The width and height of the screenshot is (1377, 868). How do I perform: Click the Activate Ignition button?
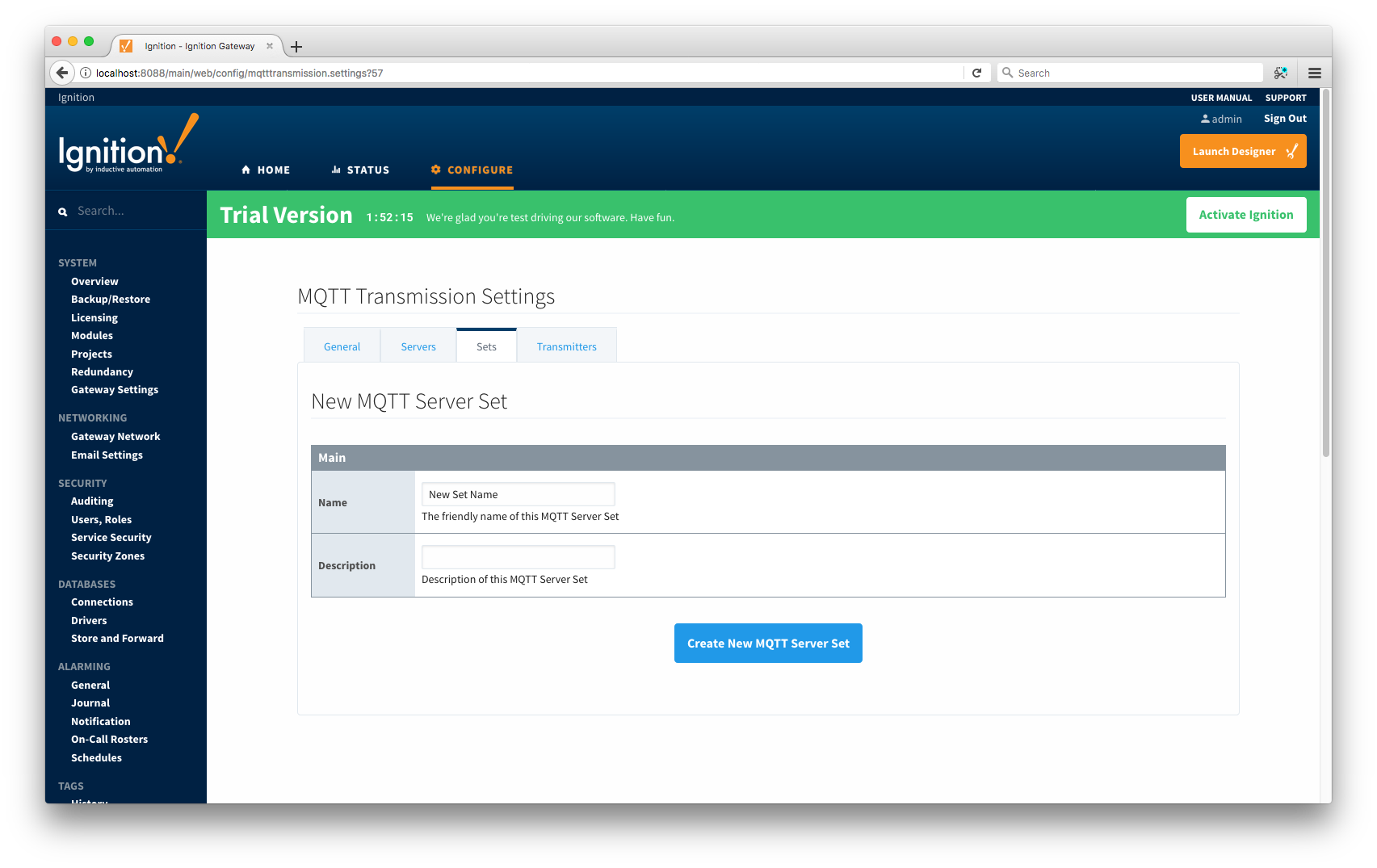coord(1246,215)
